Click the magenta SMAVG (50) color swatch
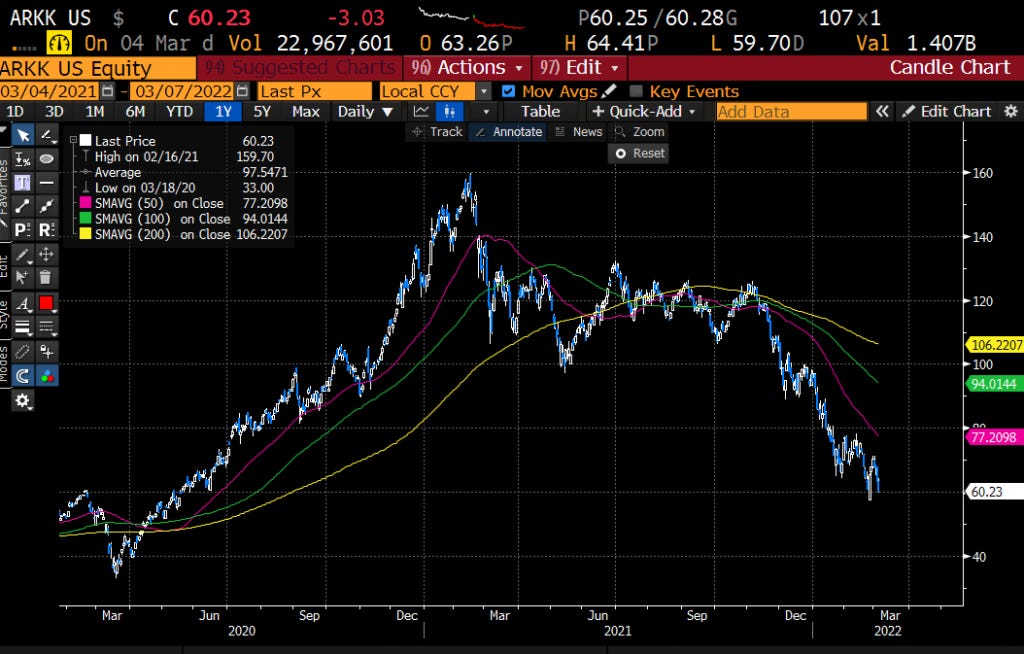The width and height of the screenshot is (1024, 654). tap(86, 203)
